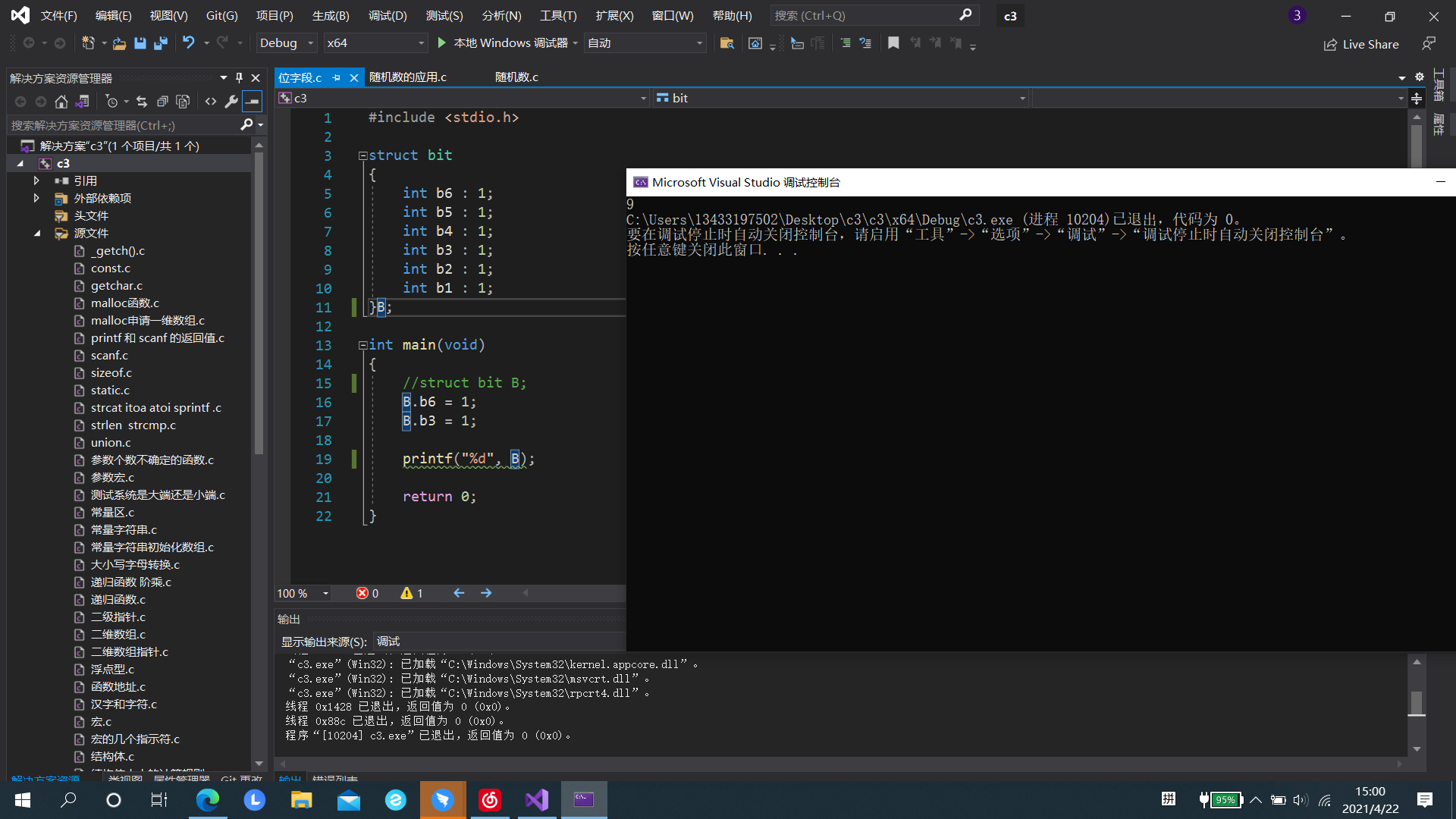Open Properties via the wrench icon
Viewport: 1456px width, 819px height.
[232, 101]
